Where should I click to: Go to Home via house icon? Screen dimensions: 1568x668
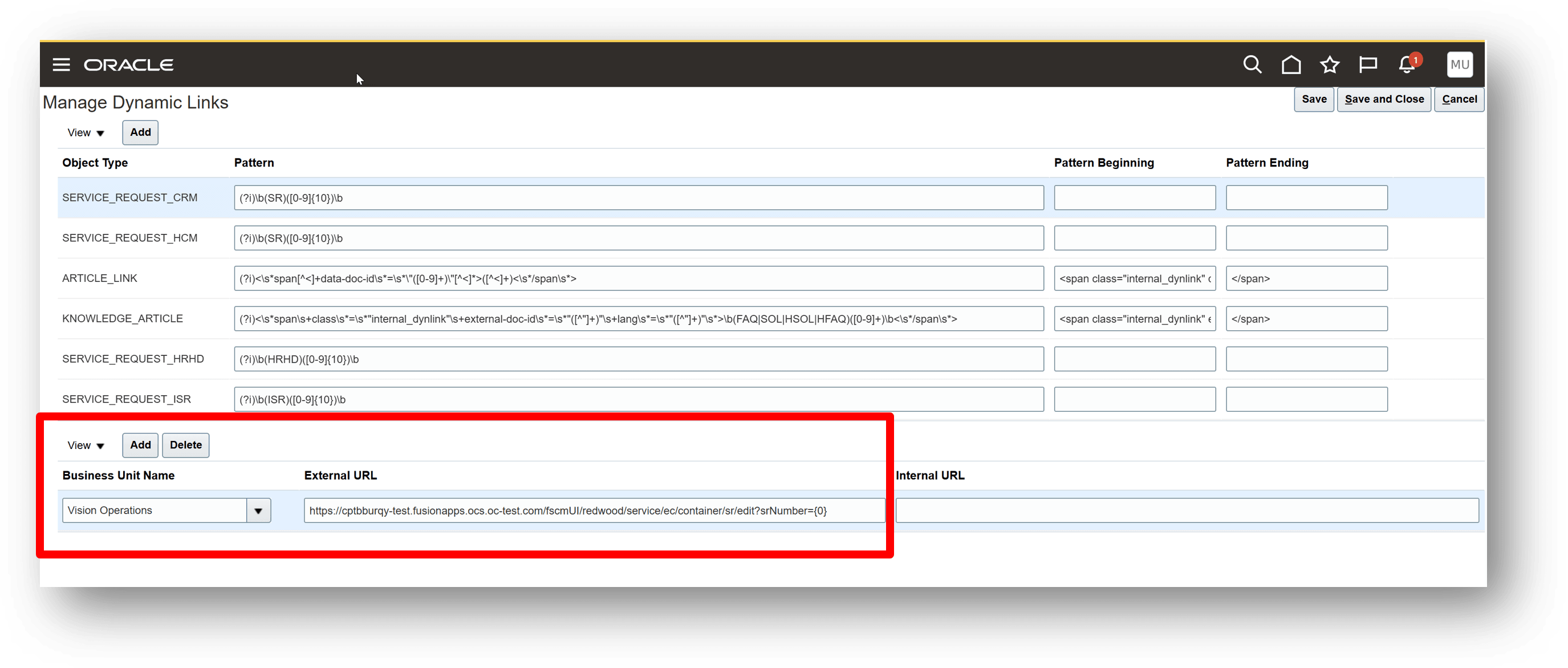[1290, 64]
